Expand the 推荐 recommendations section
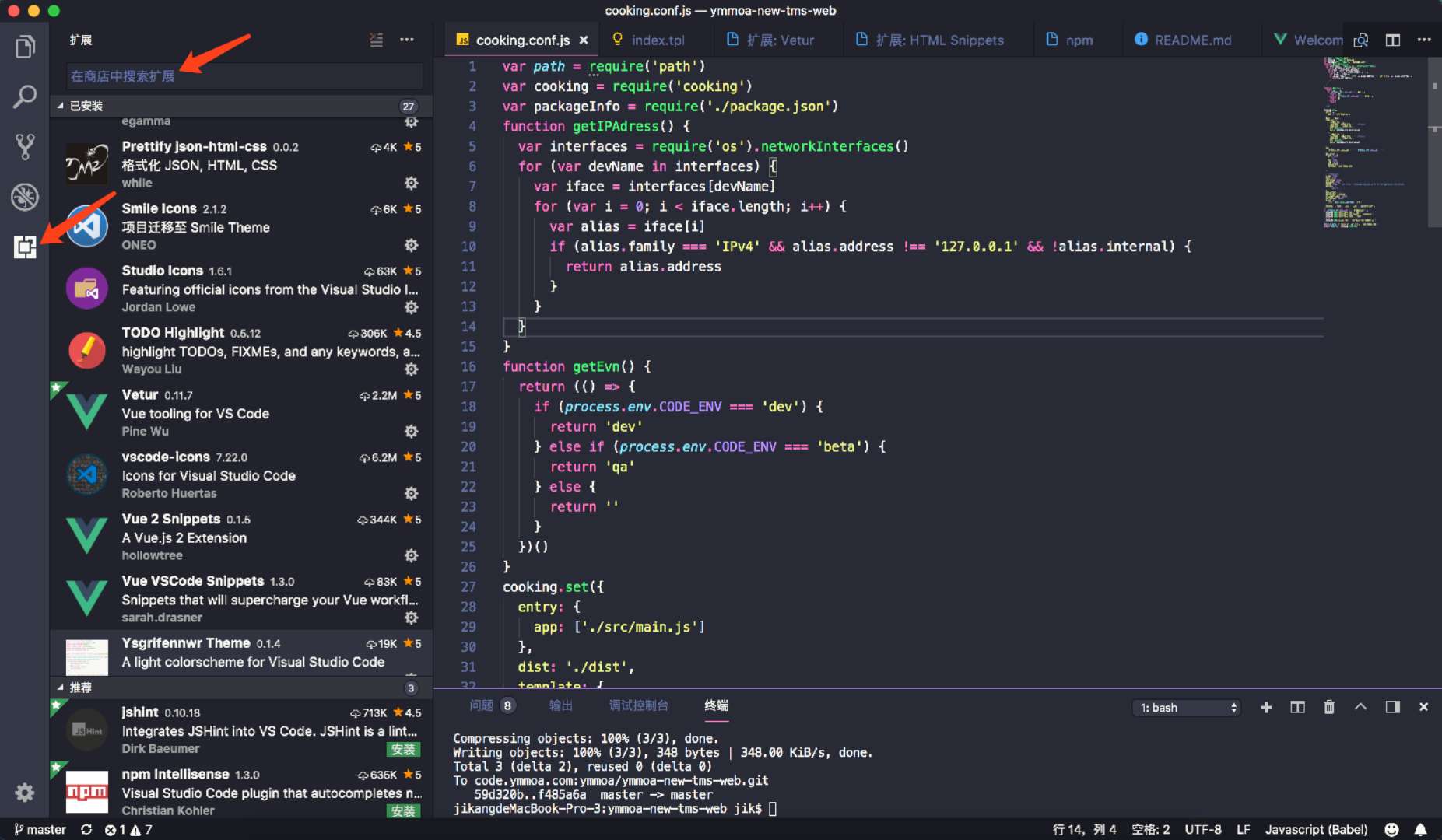 pos(81,688)
